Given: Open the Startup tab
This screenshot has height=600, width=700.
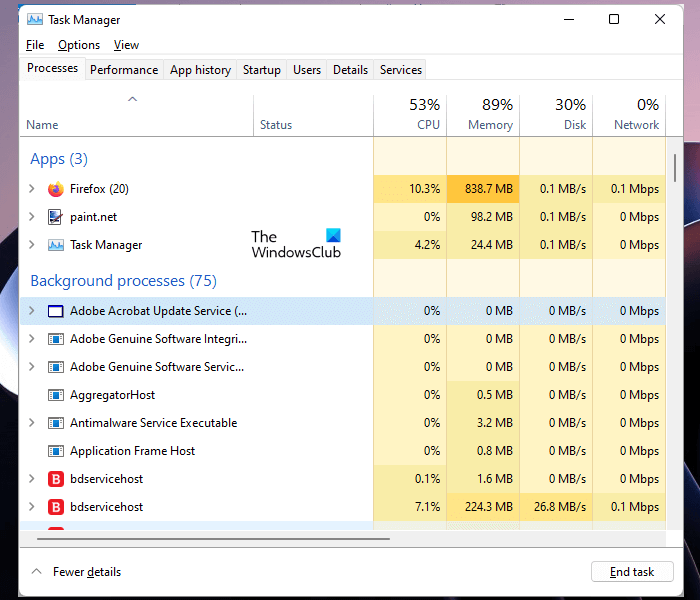Looking at the screenshot, I should pos(262,70).
